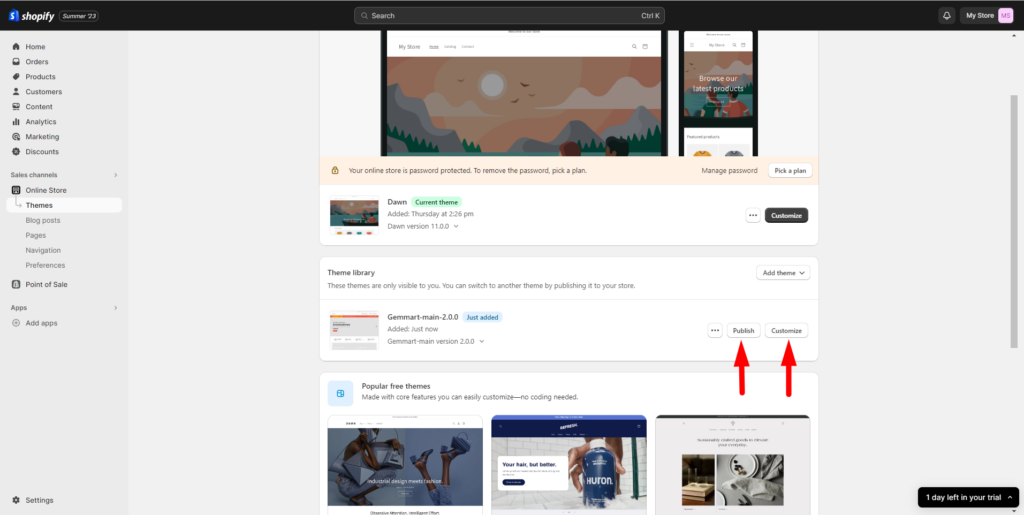Screen dimensions: 1024x515
Task: Open the notifications bell
Action: click(x=946, y=16)
